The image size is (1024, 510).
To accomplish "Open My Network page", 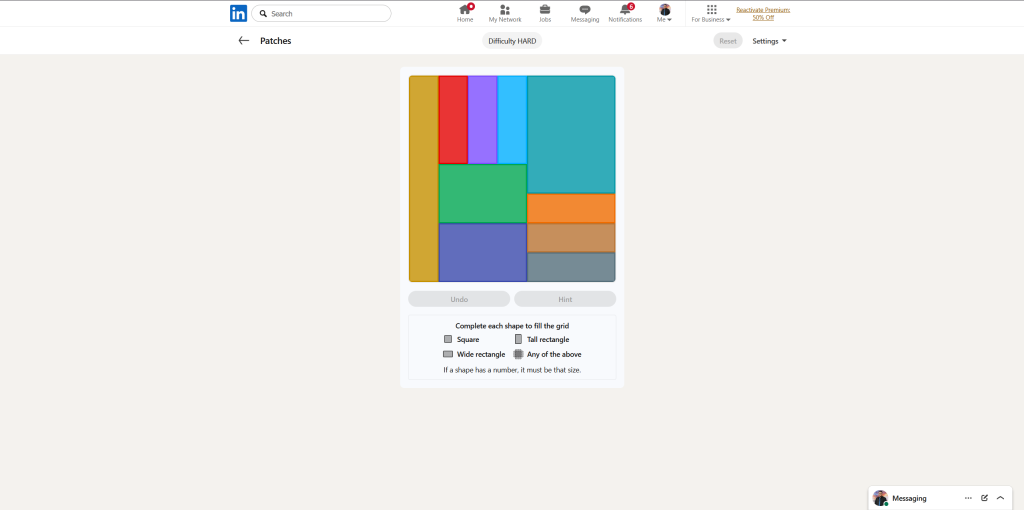I will click(505, 13).
